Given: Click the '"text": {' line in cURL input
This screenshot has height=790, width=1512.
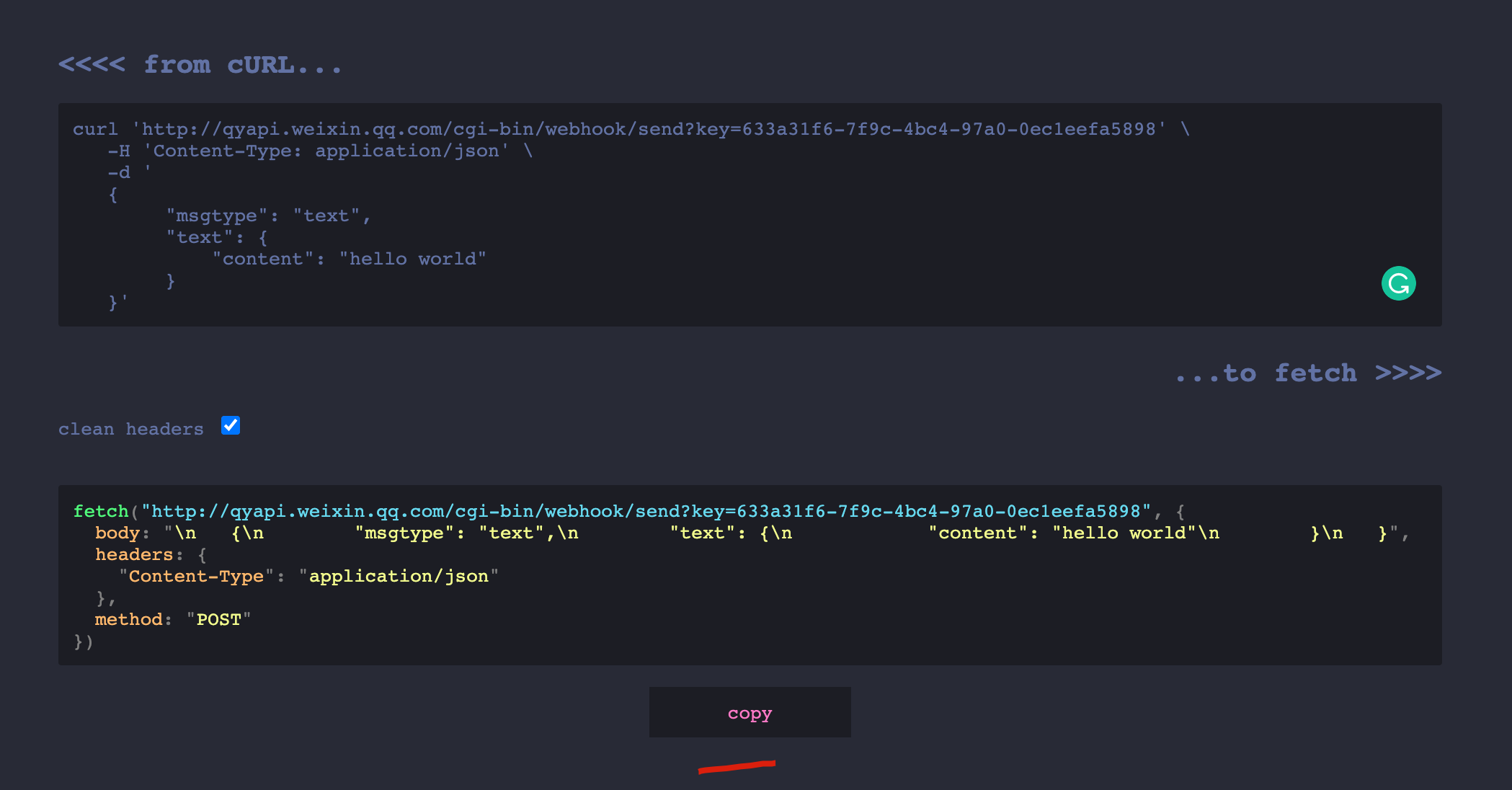Looking at the screenshot, I should (217, 238).
